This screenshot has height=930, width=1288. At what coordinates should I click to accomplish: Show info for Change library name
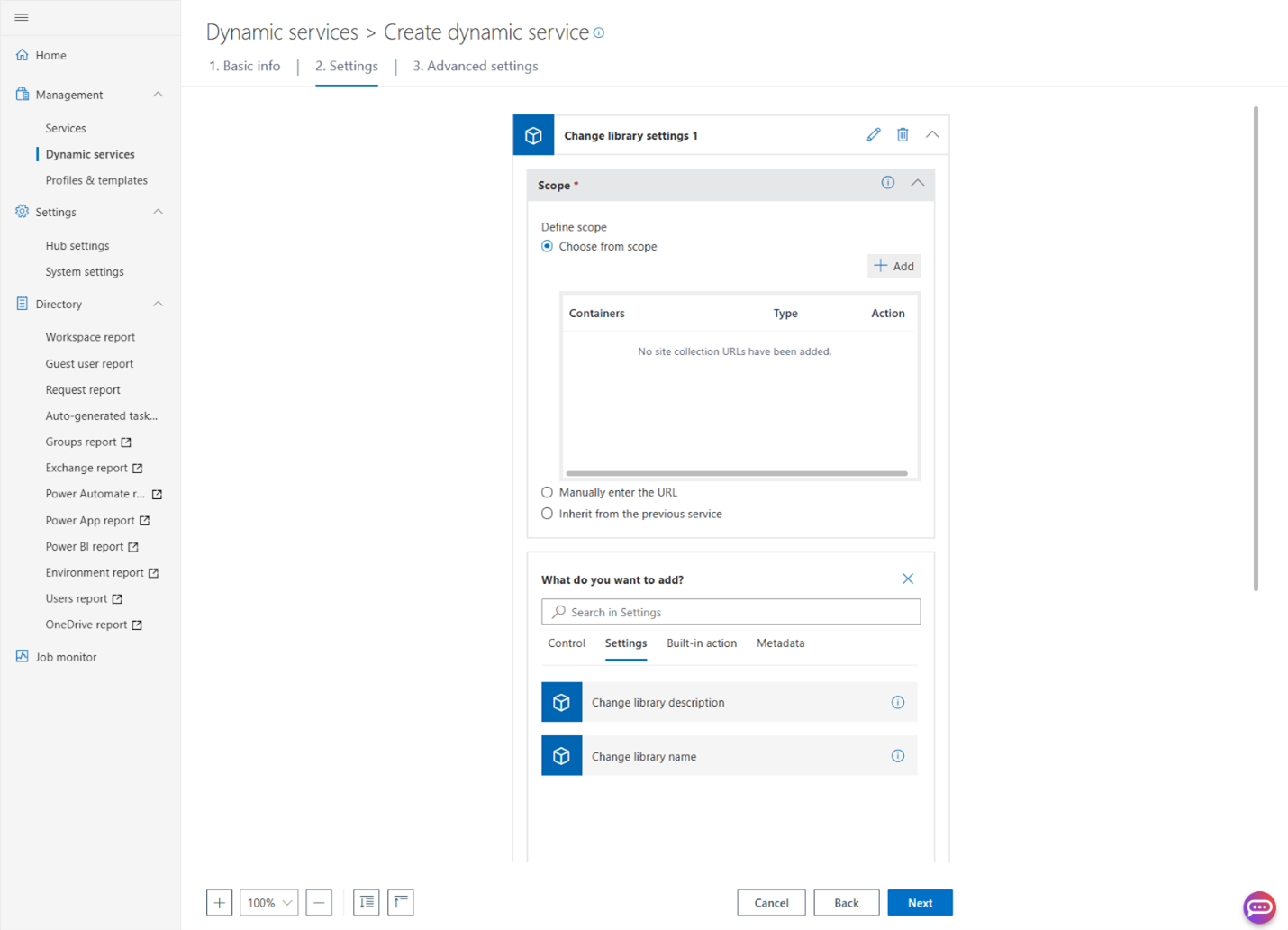898,756
